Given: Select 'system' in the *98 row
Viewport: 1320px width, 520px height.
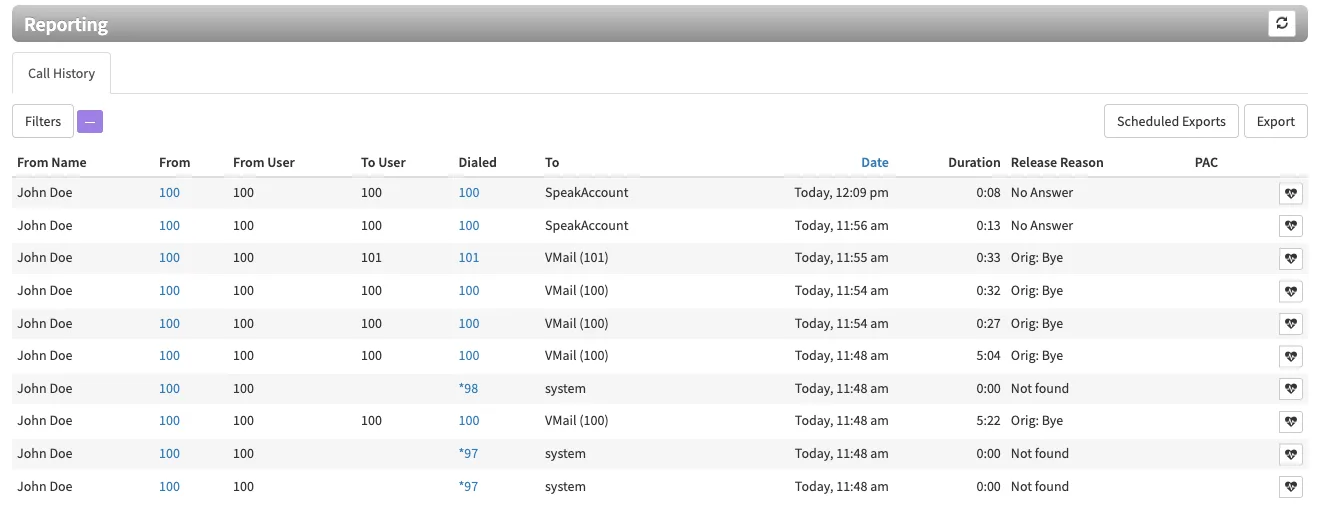Looking at the screenshot, I should (x=565, y=388).
